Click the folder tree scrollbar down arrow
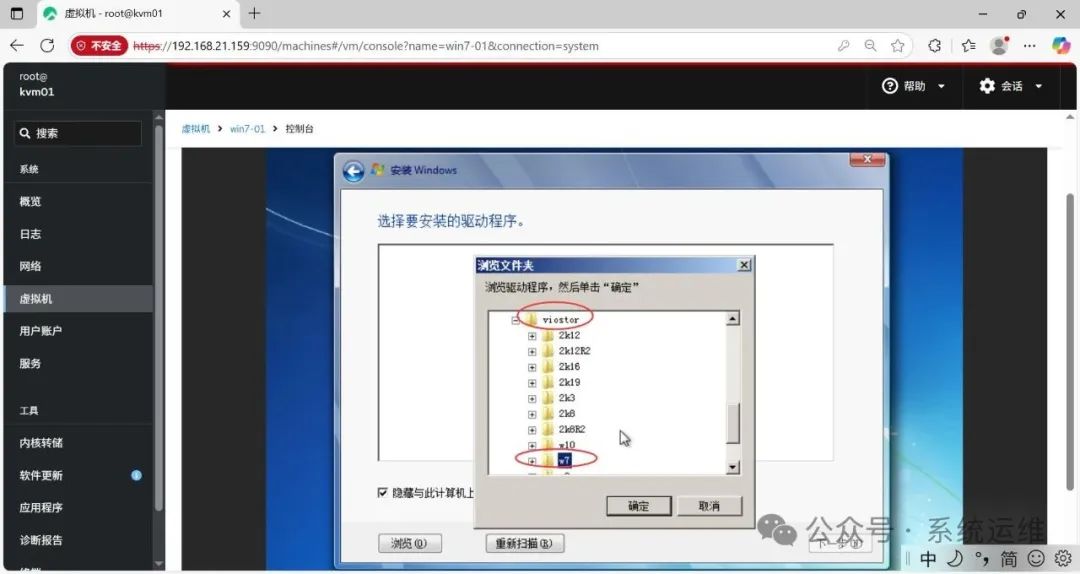This screenshot has height=574, width=1080. (733, 467)
